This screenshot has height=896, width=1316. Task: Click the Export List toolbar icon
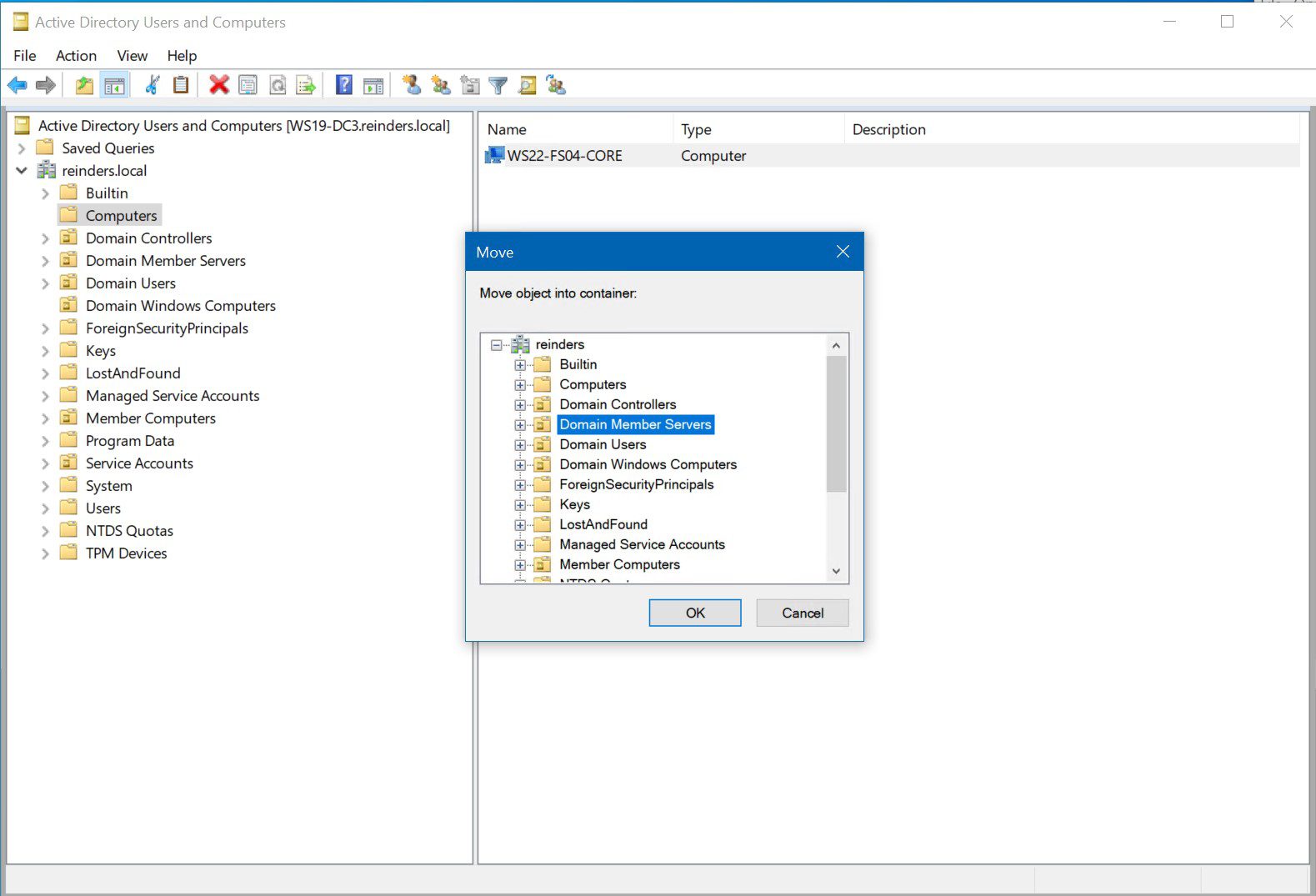(306, 85)
